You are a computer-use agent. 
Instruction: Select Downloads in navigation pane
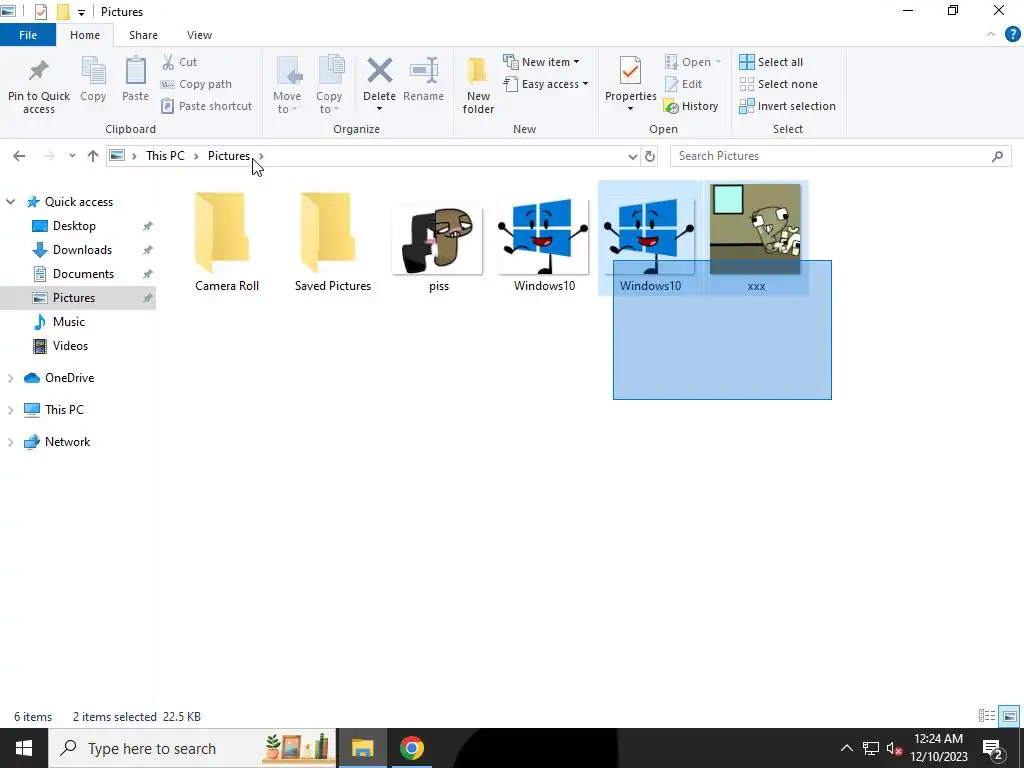coord(82,250)
